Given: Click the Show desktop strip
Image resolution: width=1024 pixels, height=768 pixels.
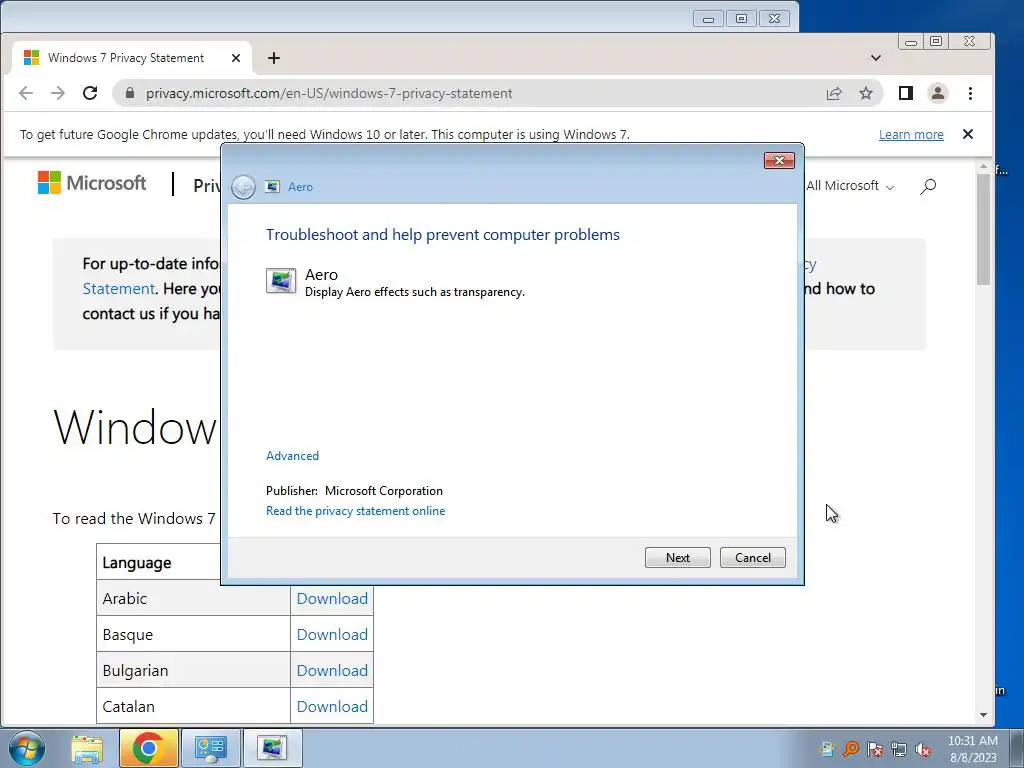Looking at the screenshot, I should coord(1016,748).
